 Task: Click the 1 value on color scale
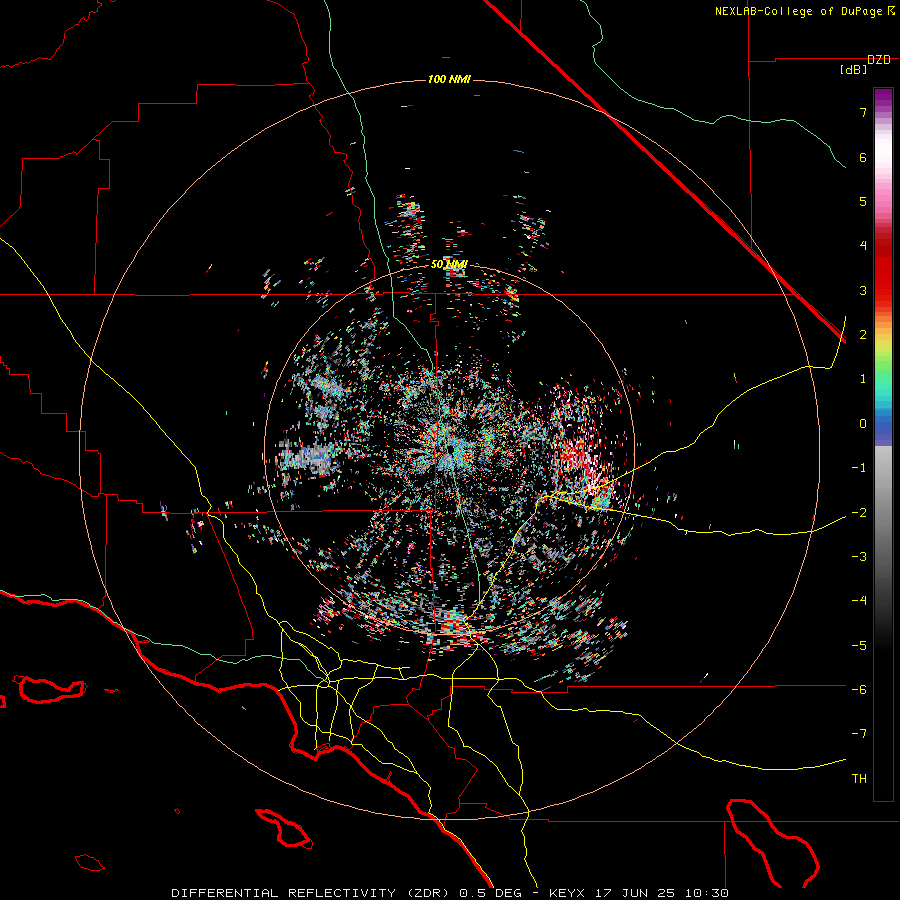tap(863, 379)
